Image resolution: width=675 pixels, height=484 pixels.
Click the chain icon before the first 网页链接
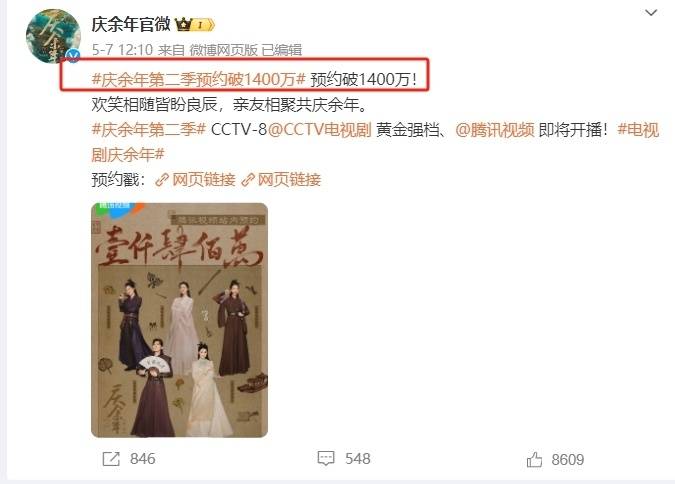click(162, 180)
